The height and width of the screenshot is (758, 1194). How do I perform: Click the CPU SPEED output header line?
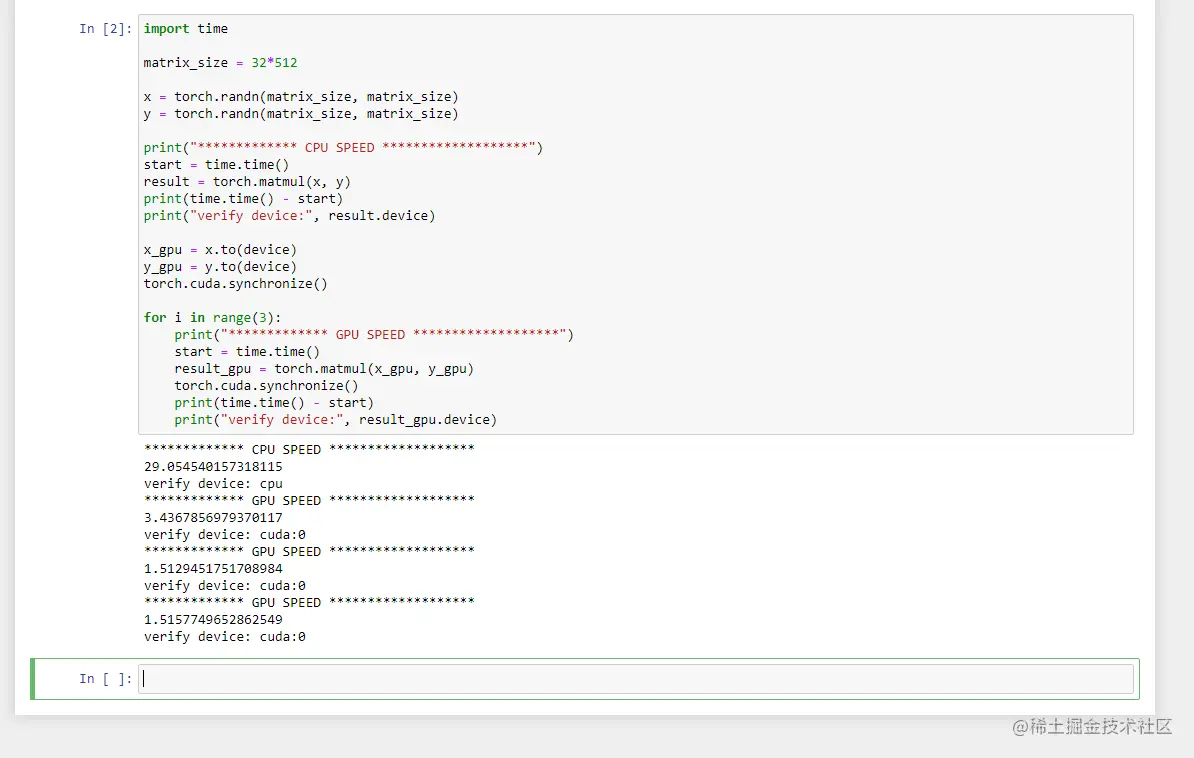tap(309, 449)
